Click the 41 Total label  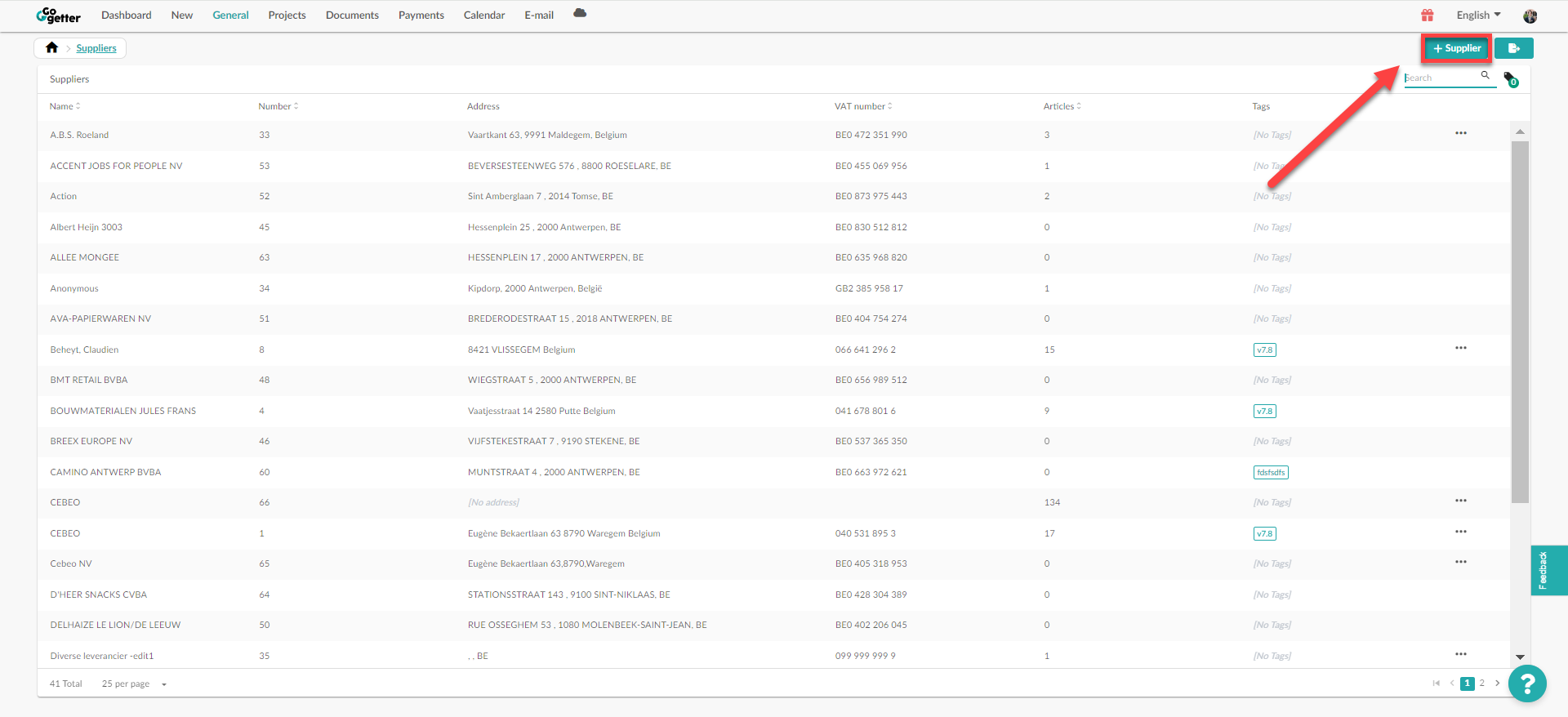(66, 684)
